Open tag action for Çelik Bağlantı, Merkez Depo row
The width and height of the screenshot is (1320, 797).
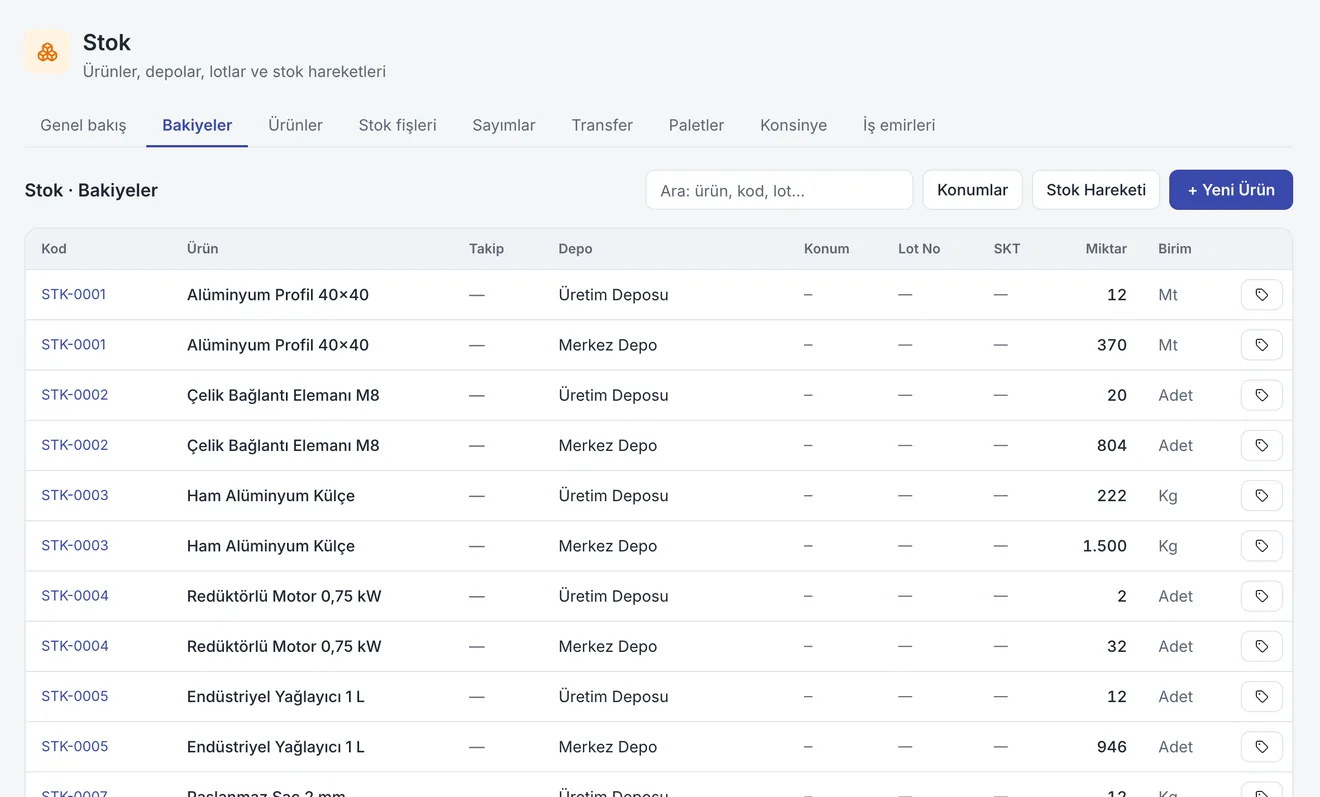[x=1261, y=445]
